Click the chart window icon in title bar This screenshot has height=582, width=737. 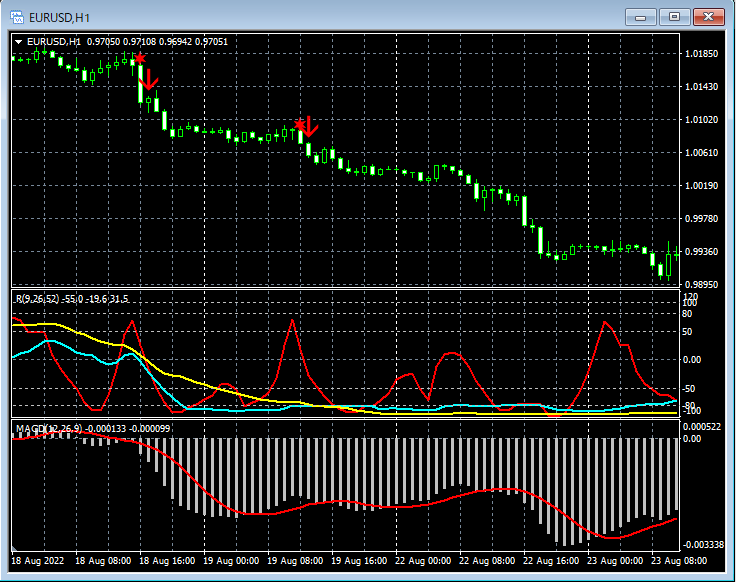tap(17, 16)
